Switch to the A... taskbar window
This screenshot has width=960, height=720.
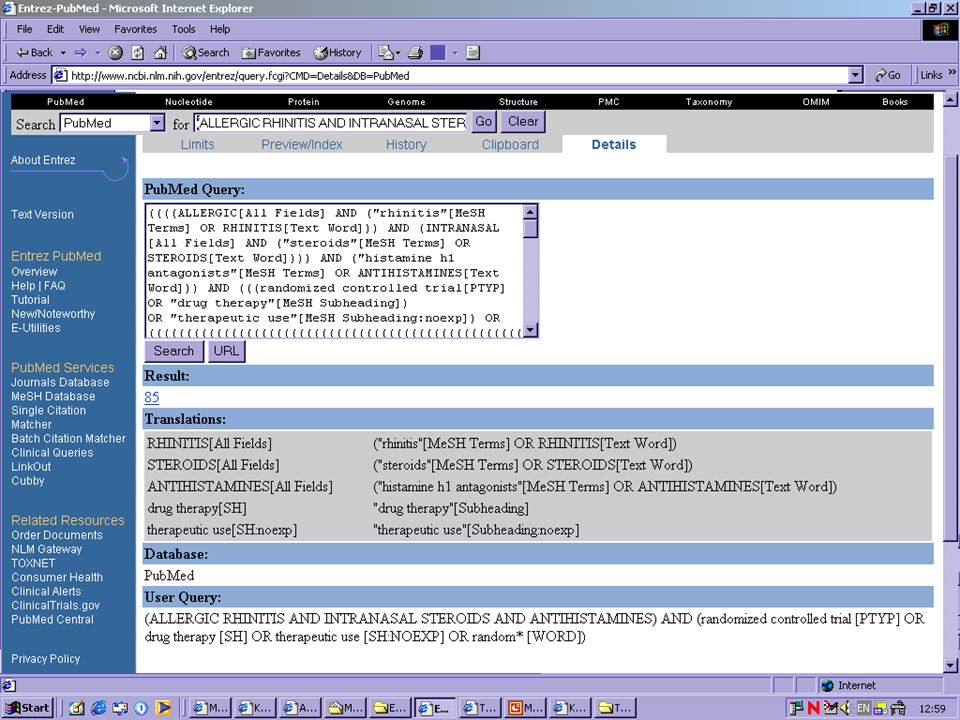(x=299, y=708)
